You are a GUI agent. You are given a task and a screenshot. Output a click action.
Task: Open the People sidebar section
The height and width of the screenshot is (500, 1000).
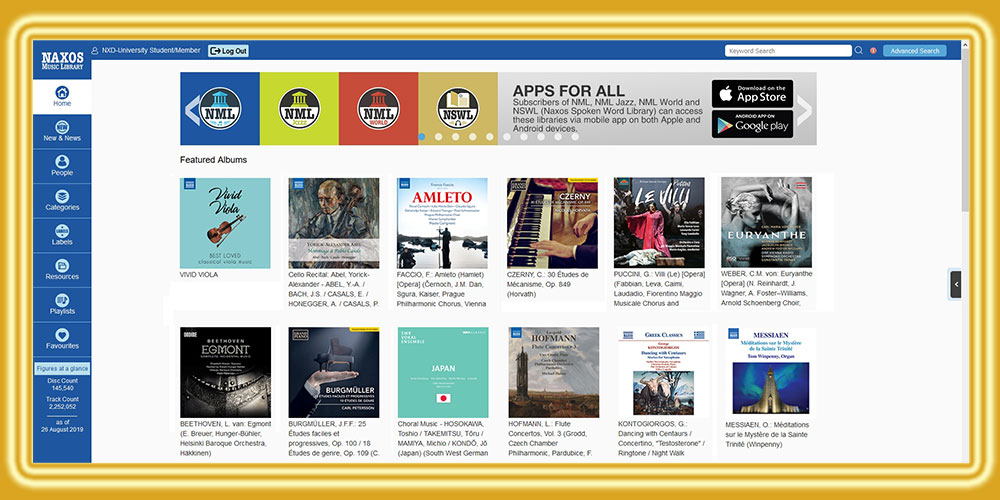tap(62, 165)
